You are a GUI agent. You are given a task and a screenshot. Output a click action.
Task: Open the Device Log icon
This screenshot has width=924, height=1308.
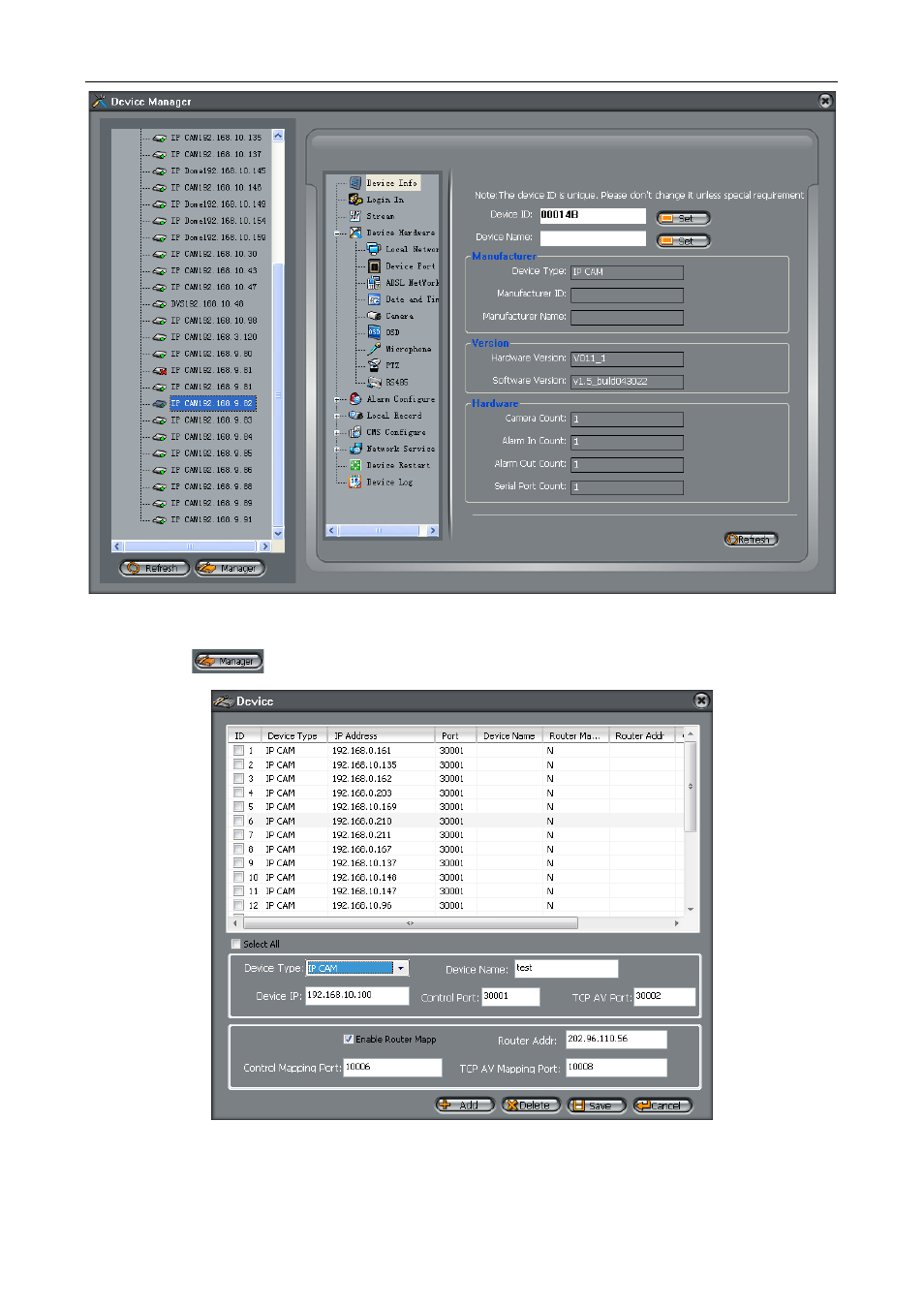tap(355, 482)
